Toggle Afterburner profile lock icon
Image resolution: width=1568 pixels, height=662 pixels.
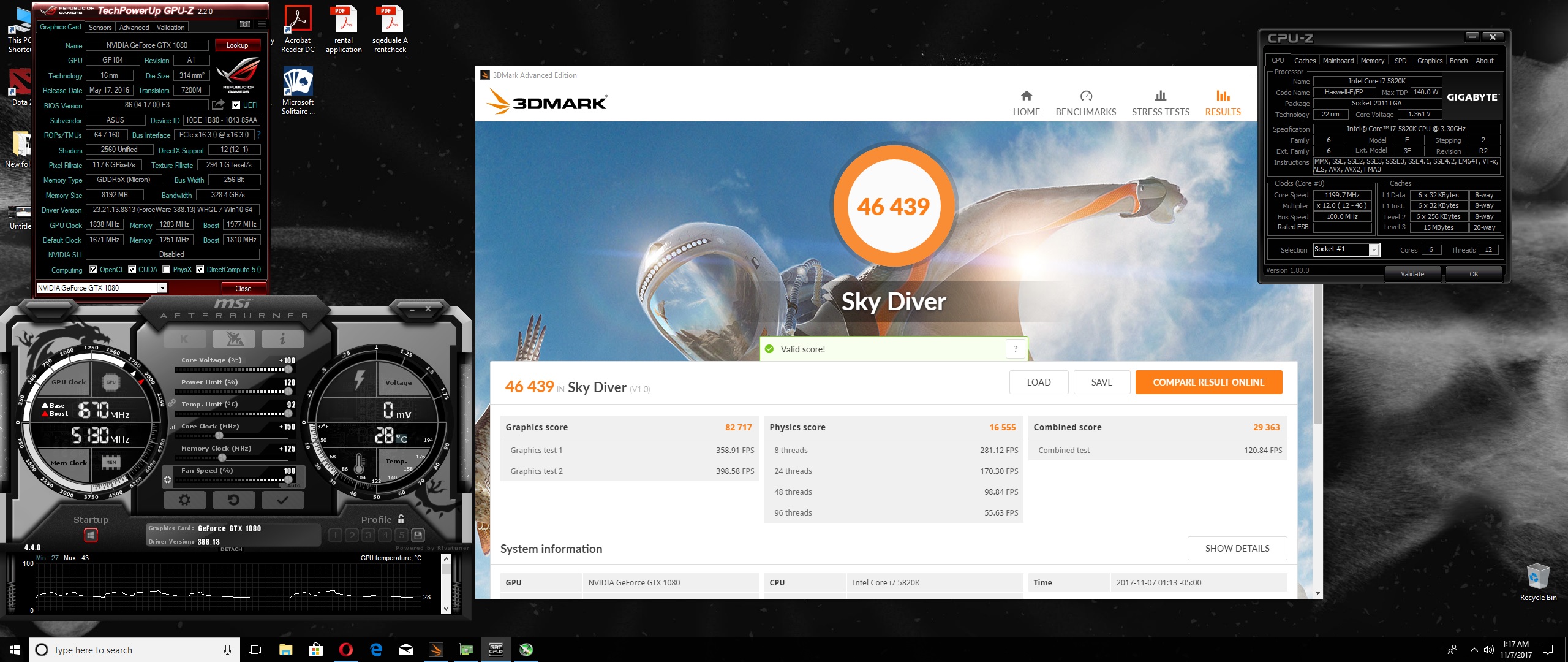[x=401, y=519]
